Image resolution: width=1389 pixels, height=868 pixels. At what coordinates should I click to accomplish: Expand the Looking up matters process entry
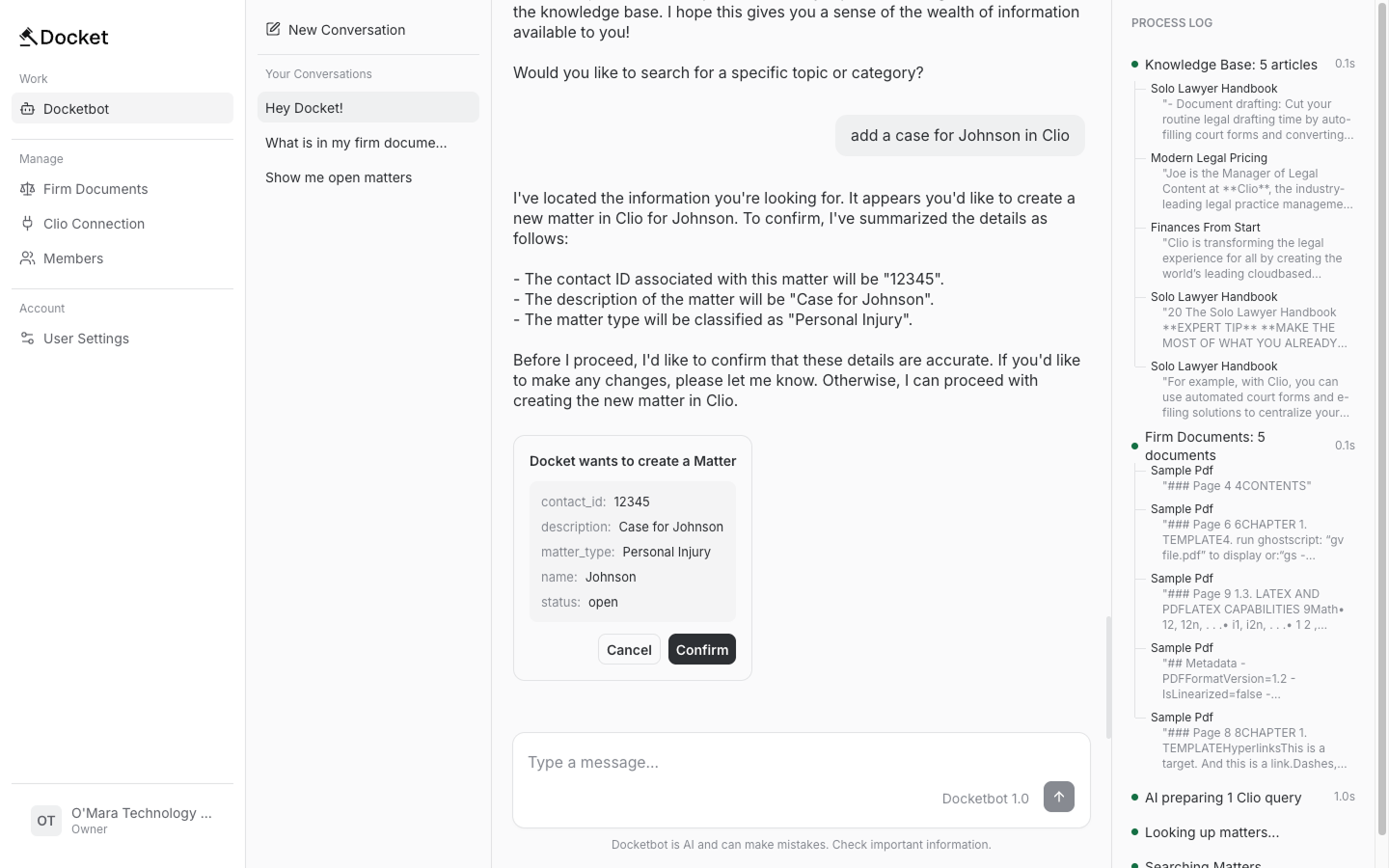1212,832
